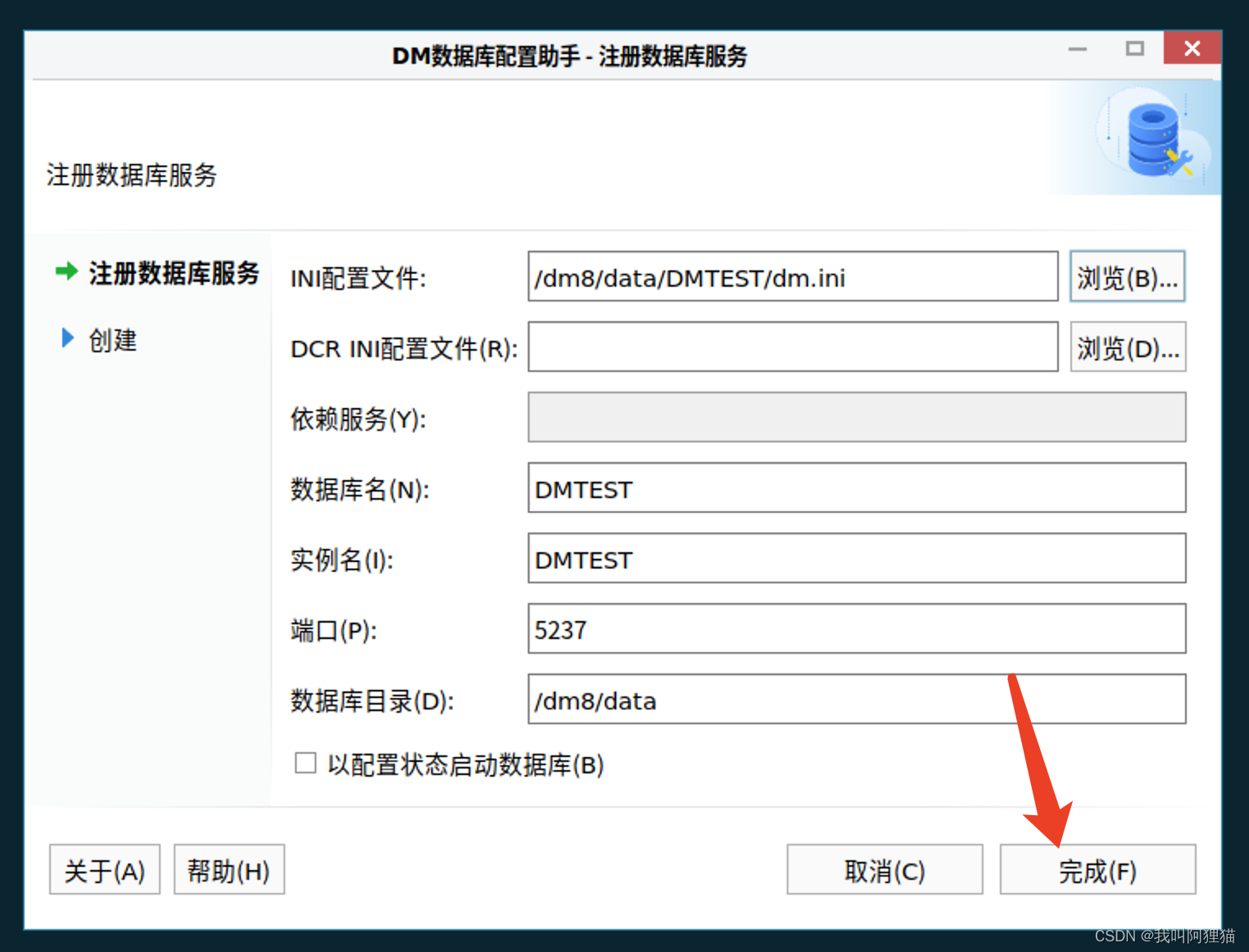Click the 依赖服务(Y): label

point(358,419)
